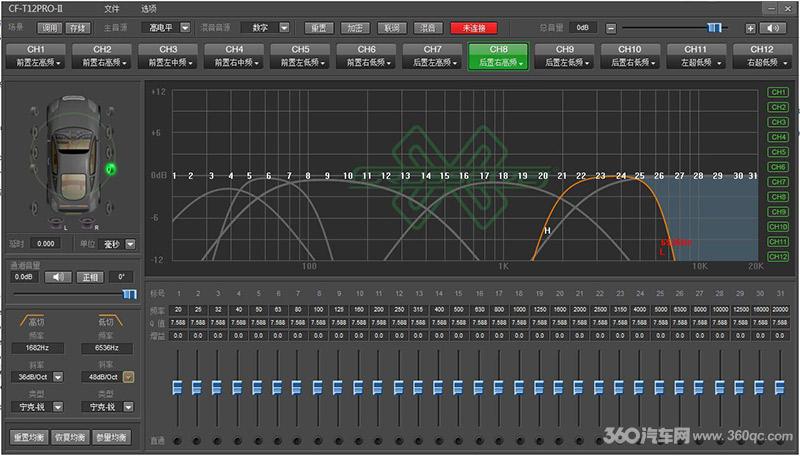Open the 类型 dropdown under high-cut filter
The width and height of the screenshot is (800, 456).
(x=37, y=407)
